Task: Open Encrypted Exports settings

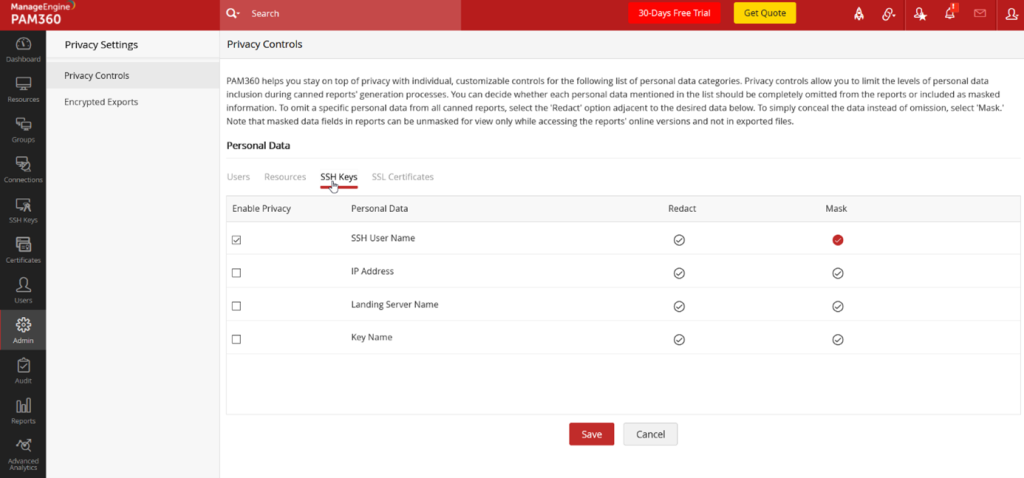Action: 101,102
